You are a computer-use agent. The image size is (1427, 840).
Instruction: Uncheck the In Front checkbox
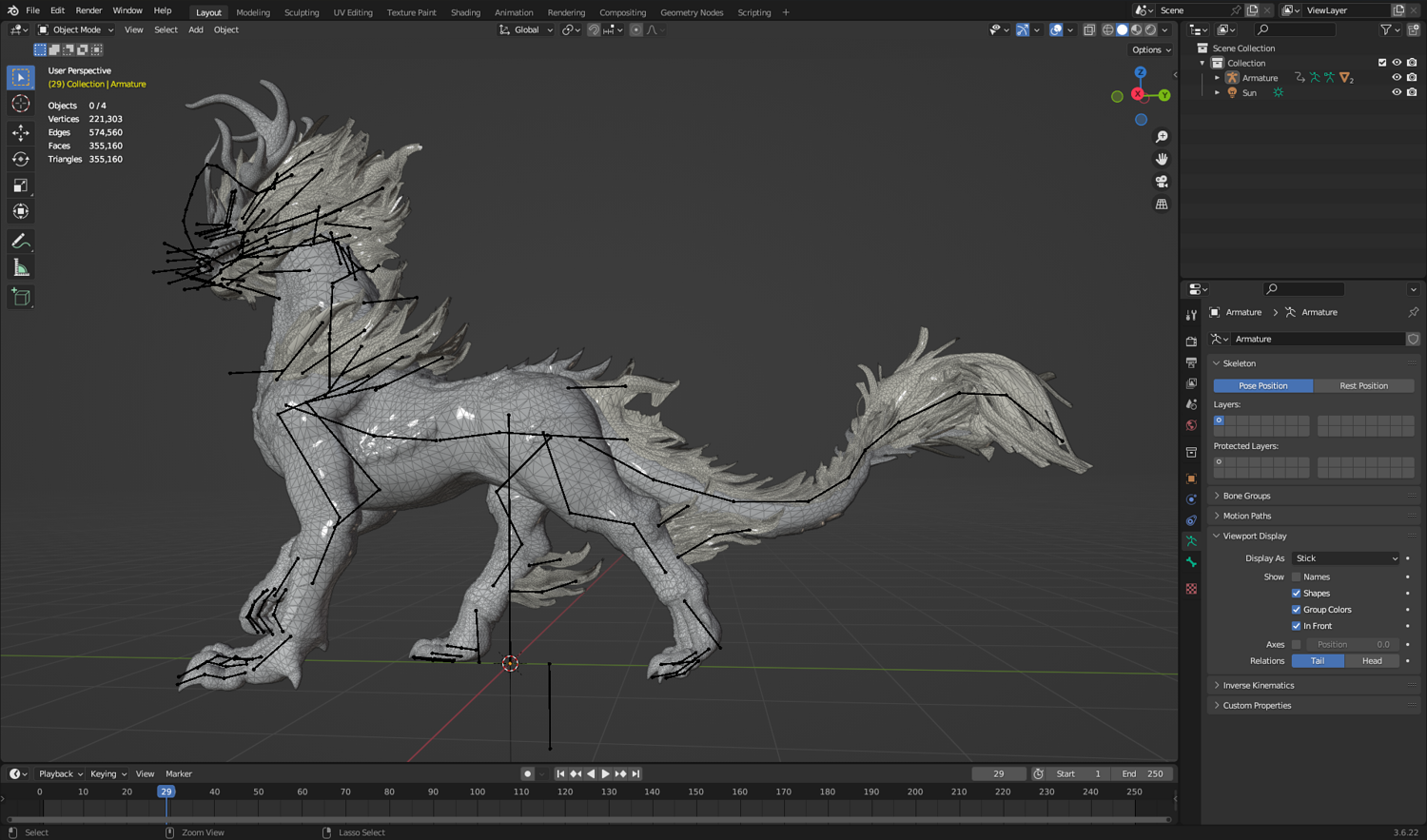pos(1296,626)
